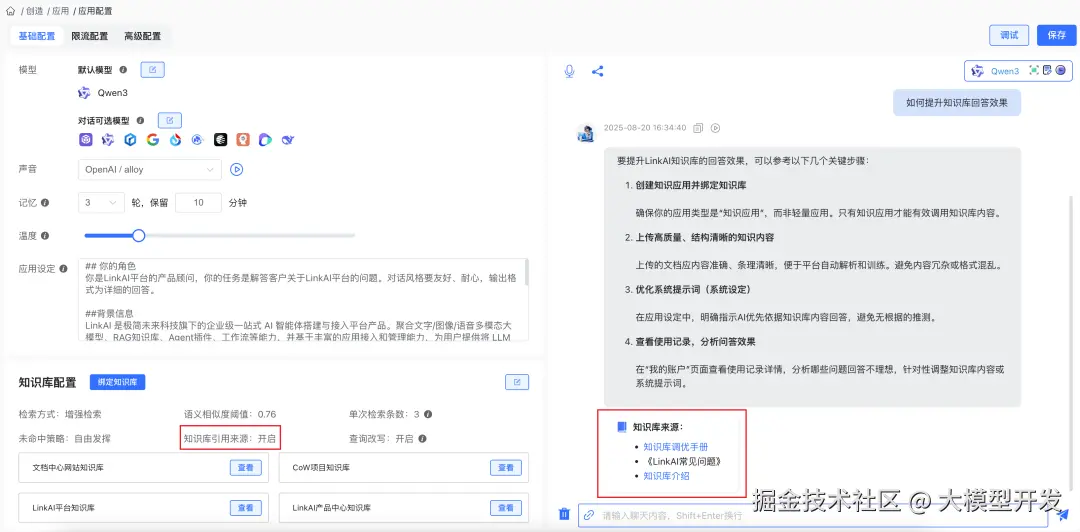Image resolution: width=1080 pixels, height=532 pixels.
Task: Edit the knowledge base configuration settings
Action: pos(517,382)
